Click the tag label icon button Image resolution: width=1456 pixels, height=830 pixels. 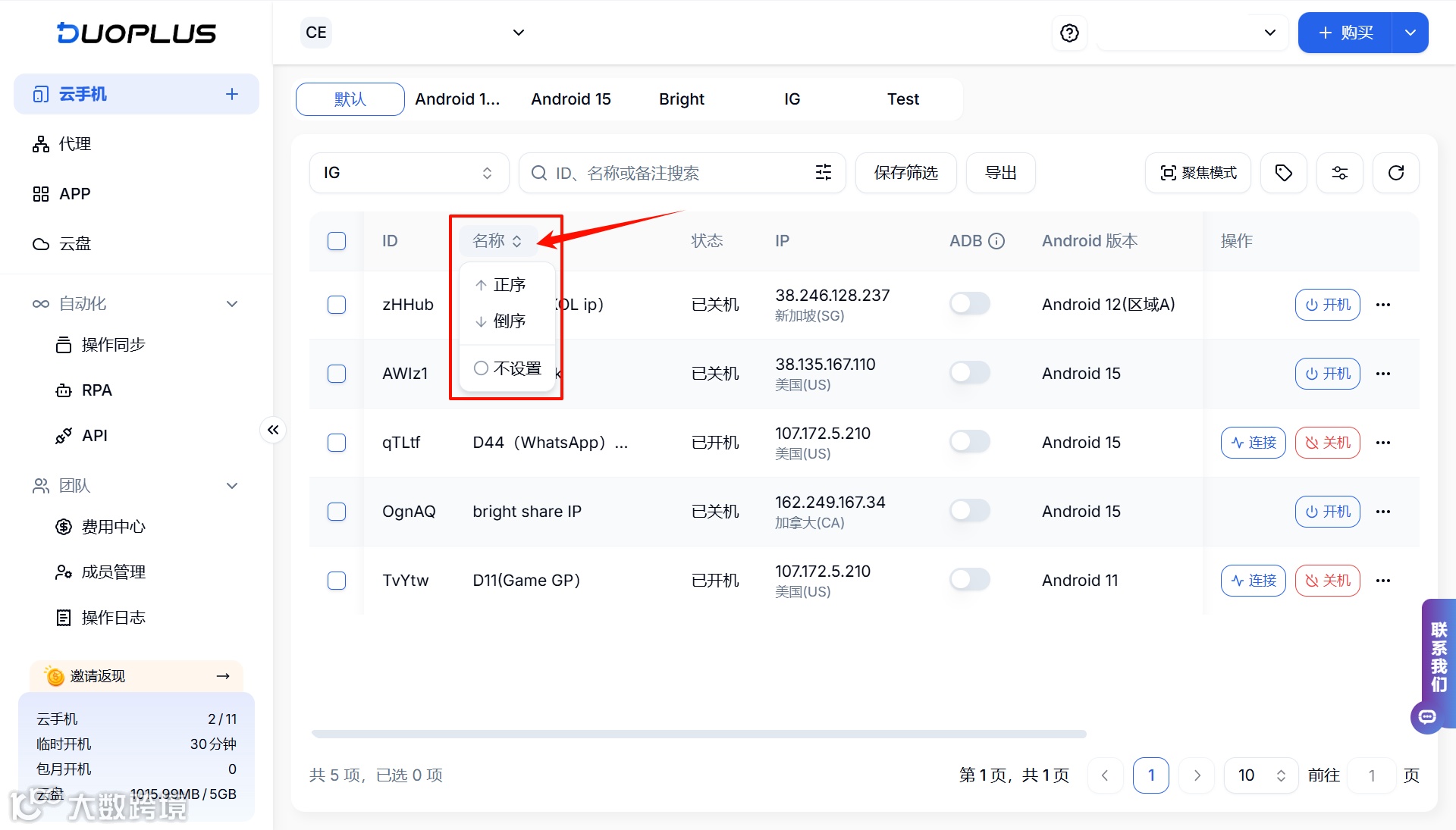point(1283,173)
